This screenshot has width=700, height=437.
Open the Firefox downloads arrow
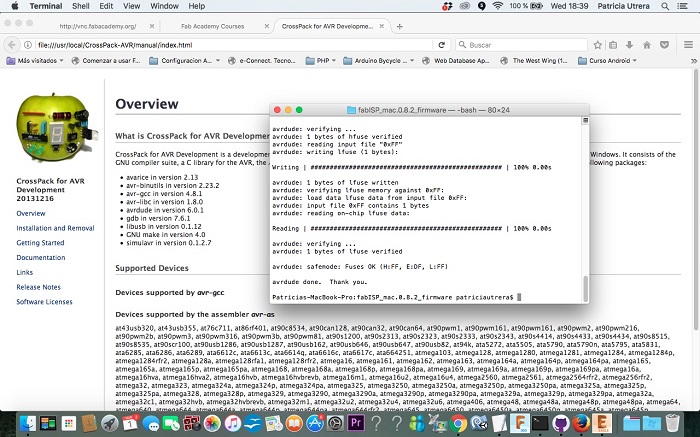[629, 45]
